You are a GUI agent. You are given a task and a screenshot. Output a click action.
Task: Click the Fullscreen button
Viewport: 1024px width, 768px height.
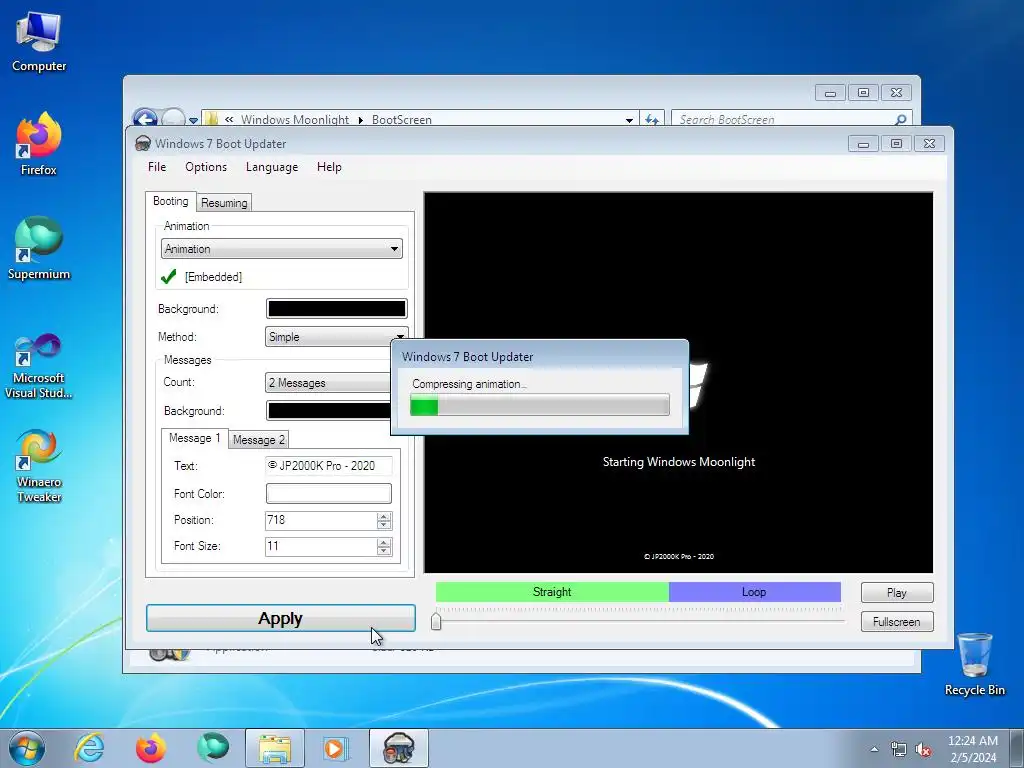[x=897, y=622]
